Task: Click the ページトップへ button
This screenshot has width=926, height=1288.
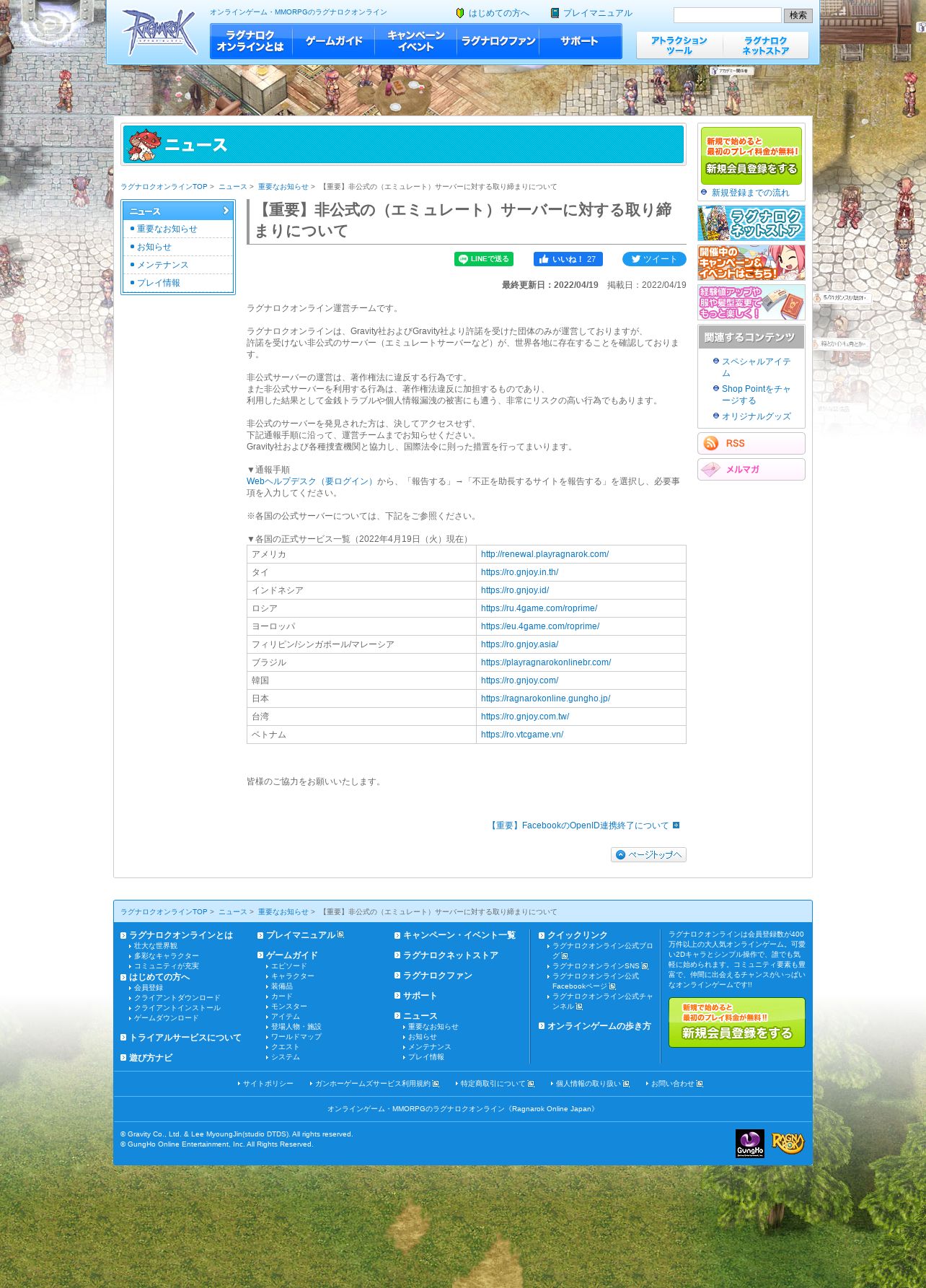Action: (x=648, y=854)
